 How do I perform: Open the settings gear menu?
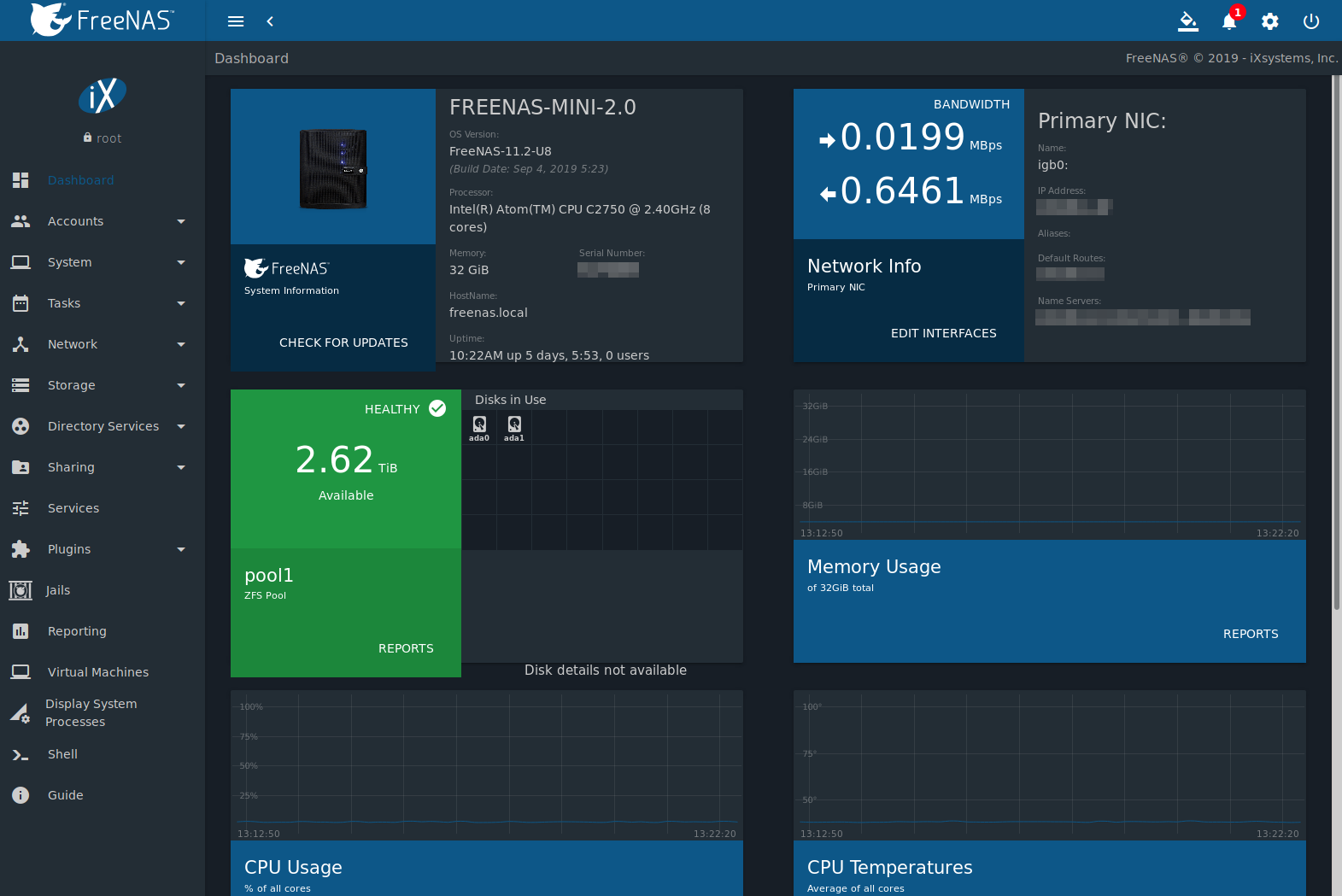(x=1270, y=21)
